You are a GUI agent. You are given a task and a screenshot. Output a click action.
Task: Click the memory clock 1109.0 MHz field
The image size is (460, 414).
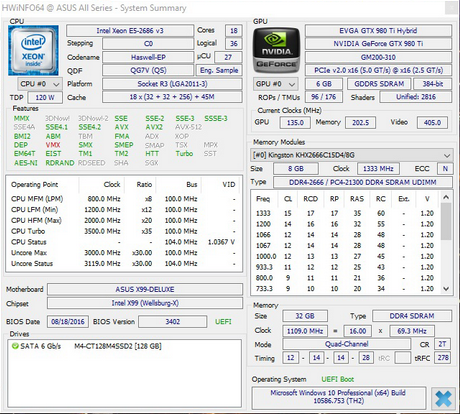pyautogui.click(x=305, y=331)
